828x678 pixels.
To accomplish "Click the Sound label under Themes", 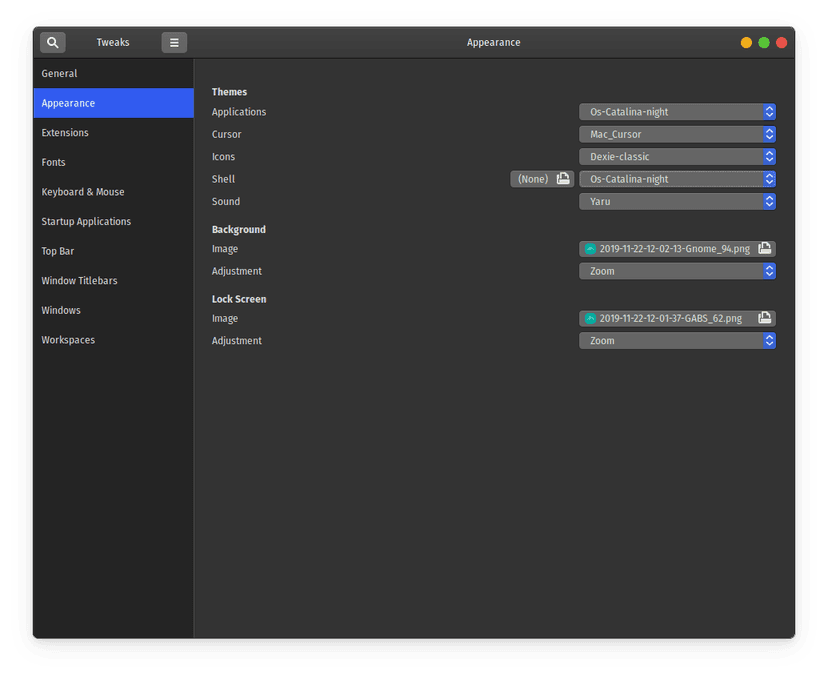I will 226,201.
